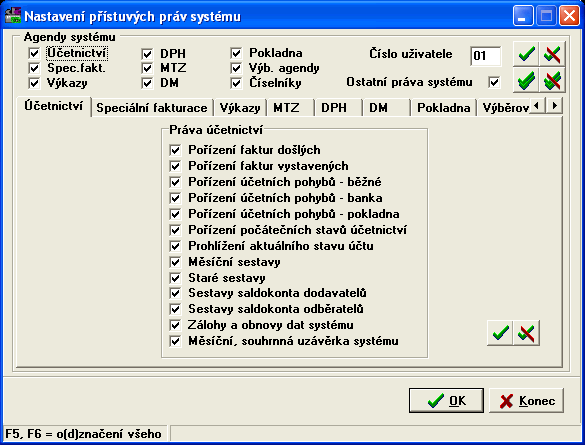Uncheck Pořízení faktur došlých

(x=175, y=150)
